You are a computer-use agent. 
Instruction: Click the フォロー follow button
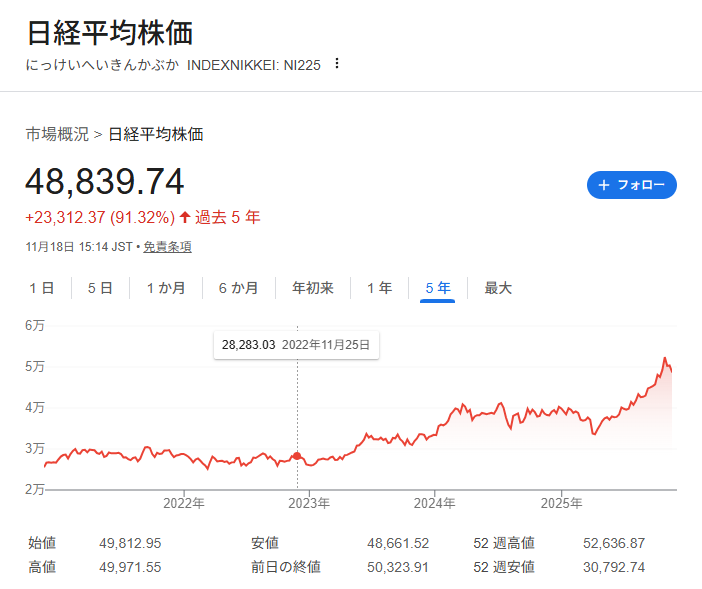[631, 185]
